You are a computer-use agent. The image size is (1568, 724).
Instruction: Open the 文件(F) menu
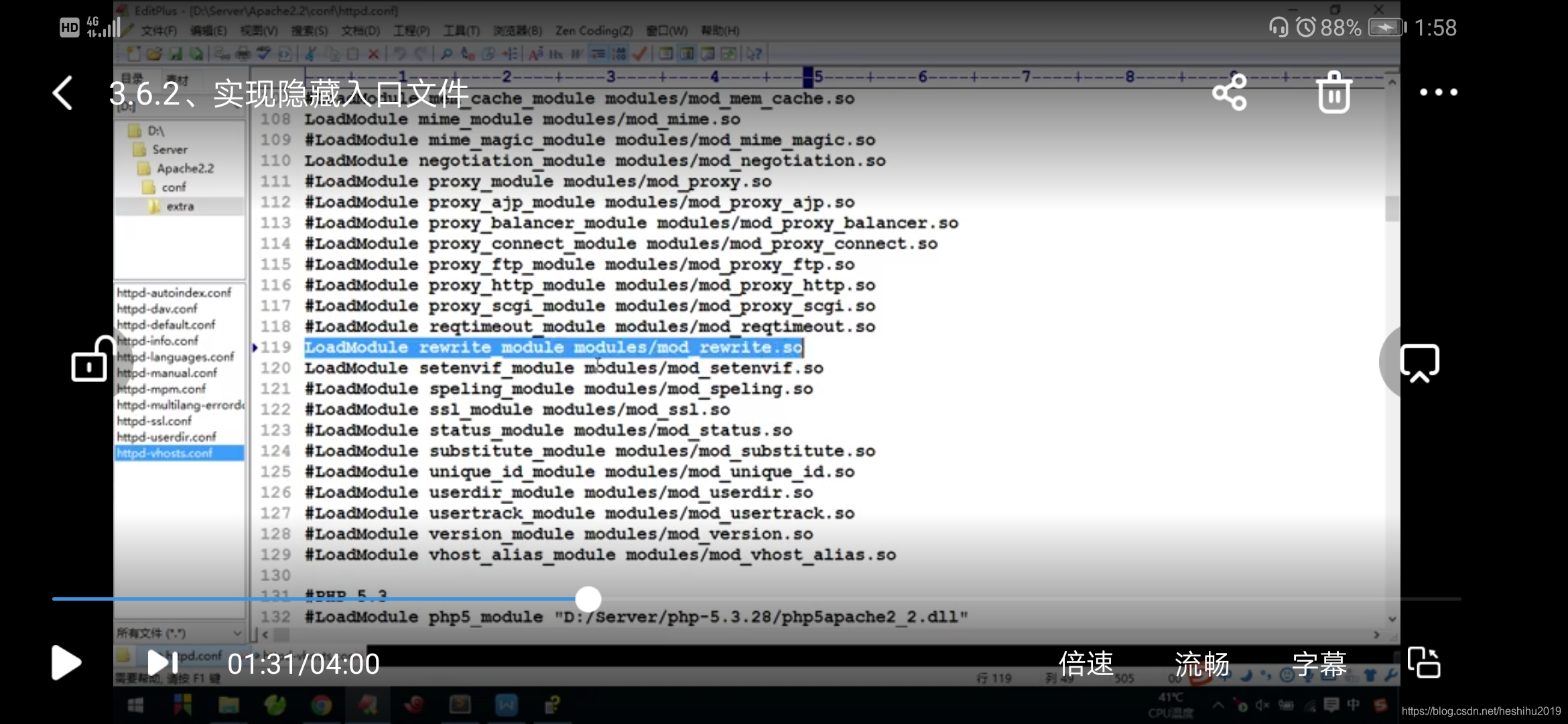[x=159, y=31]
